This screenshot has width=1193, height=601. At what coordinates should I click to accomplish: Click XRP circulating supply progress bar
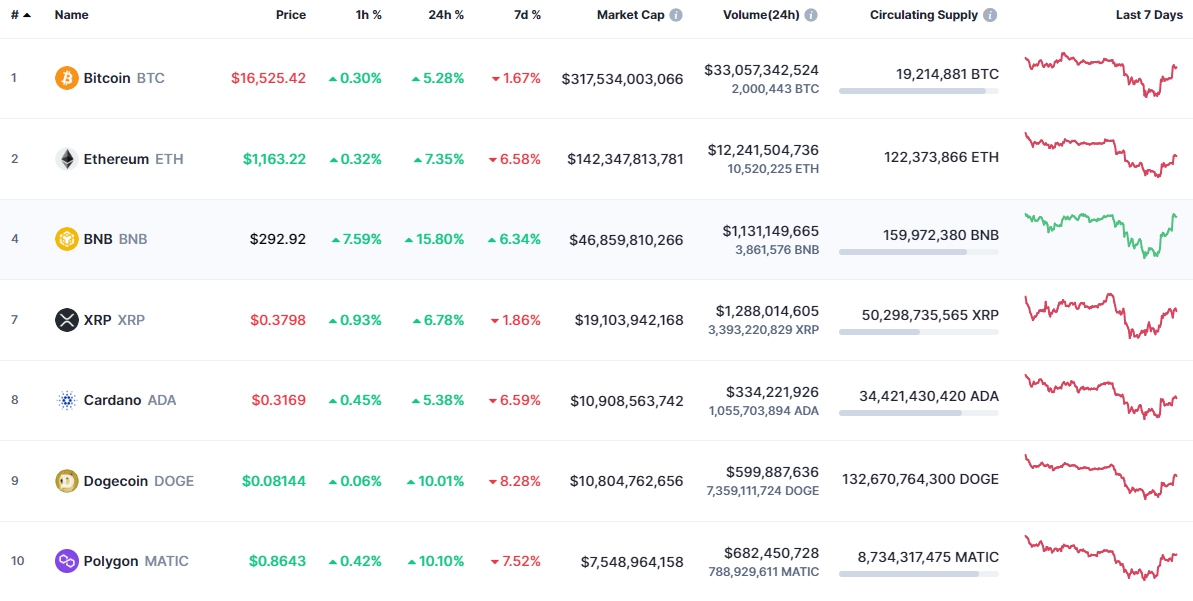click(919, 332)
